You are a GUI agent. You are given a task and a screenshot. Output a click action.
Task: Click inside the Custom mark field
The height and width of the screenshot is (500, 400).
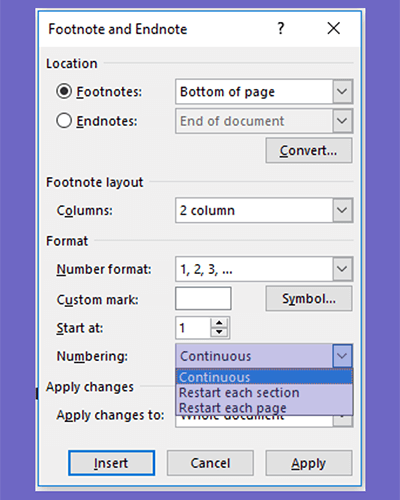(203, 299)
